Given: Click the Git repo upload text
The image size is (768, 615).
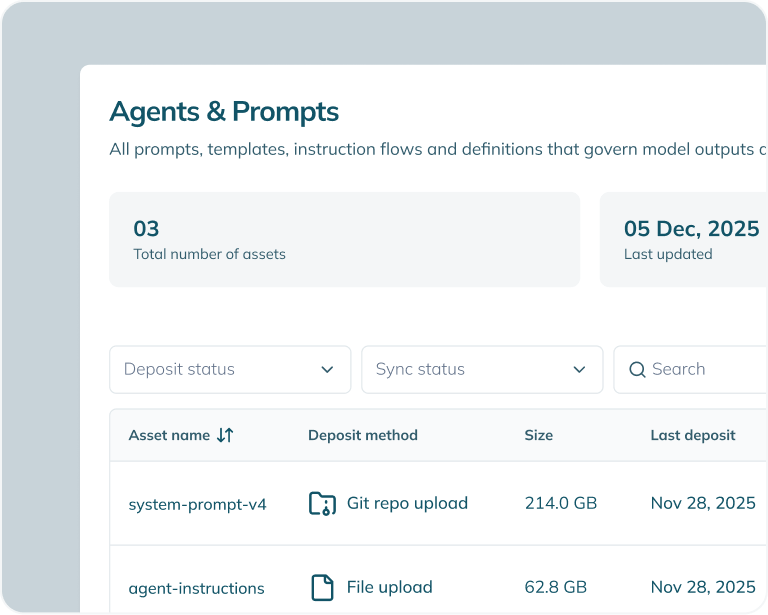Looking at the screenshot, I should tap(408, 503).
